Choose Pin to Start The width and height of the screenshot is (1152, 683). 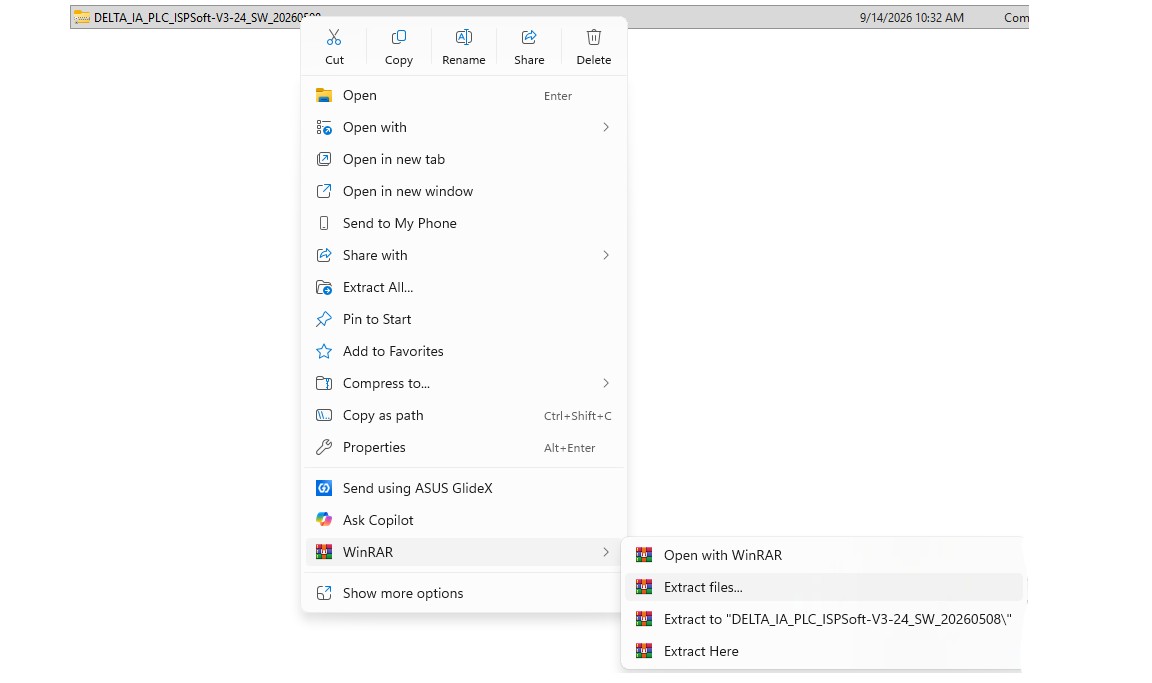[x=464, y=319]
